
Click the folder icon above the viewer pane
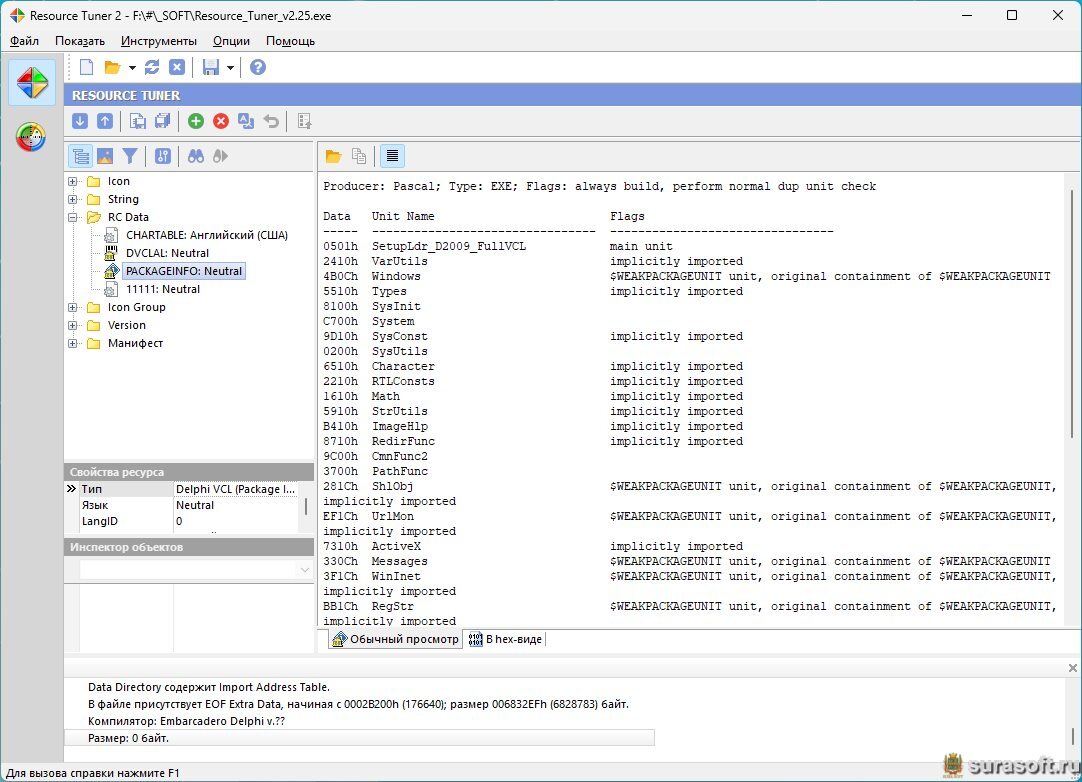pos(333,156)
